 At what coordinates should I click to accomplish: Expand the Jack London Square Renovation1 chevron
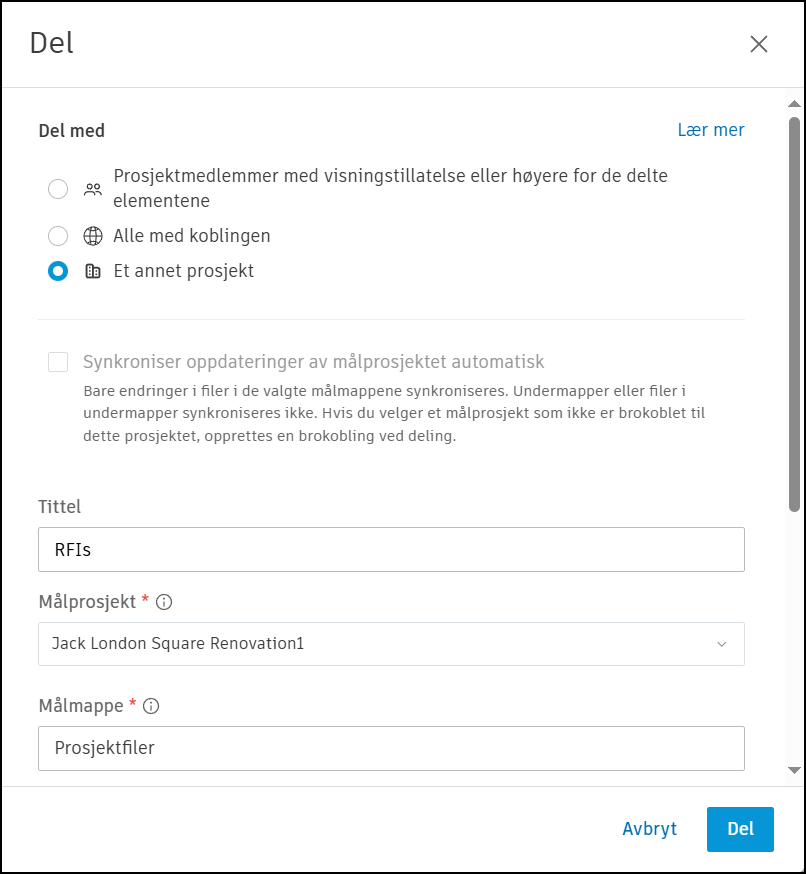pyautogui.click(x=722, y=644)
